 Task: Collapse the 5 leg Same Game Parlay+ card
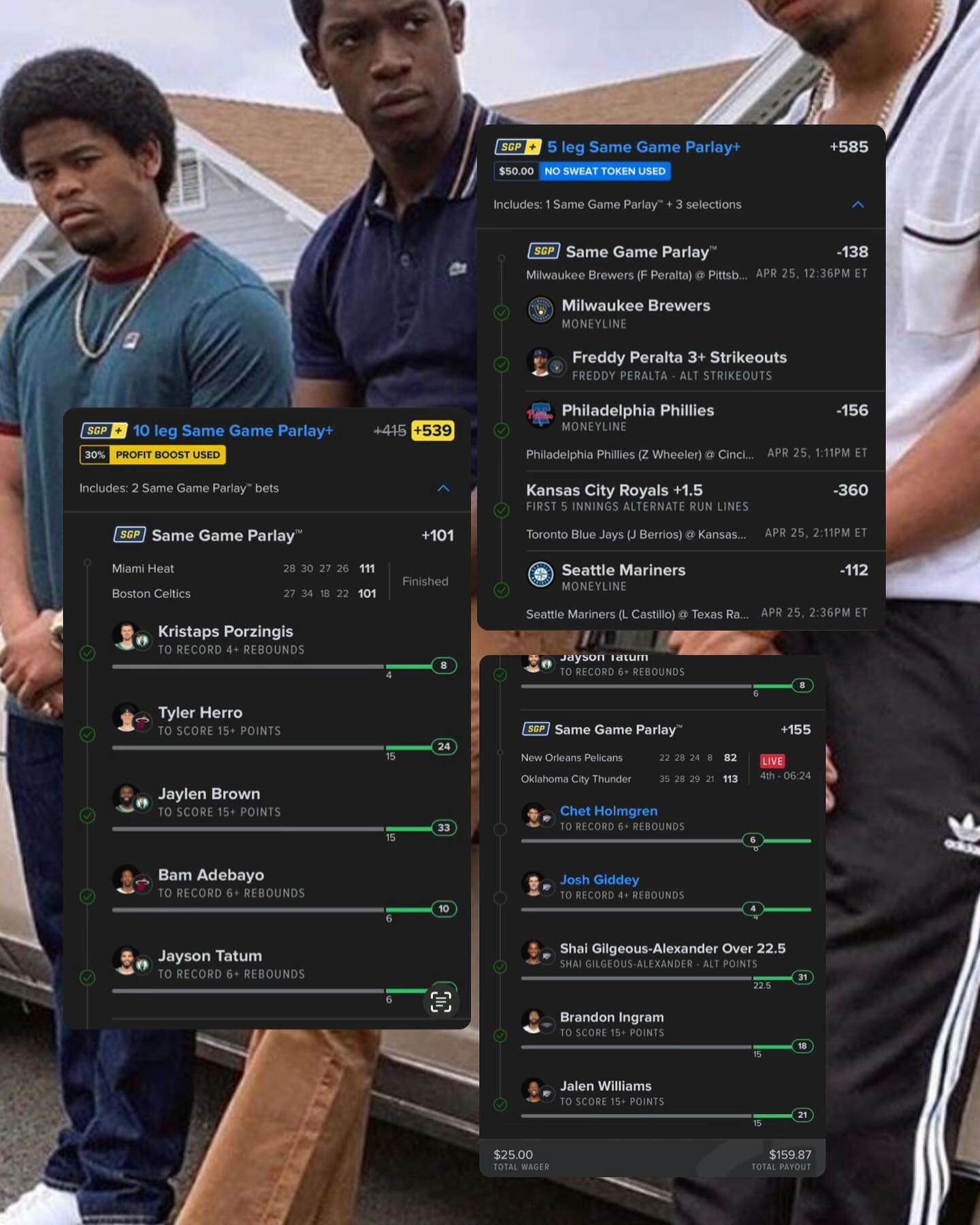(x=858, y=204)
